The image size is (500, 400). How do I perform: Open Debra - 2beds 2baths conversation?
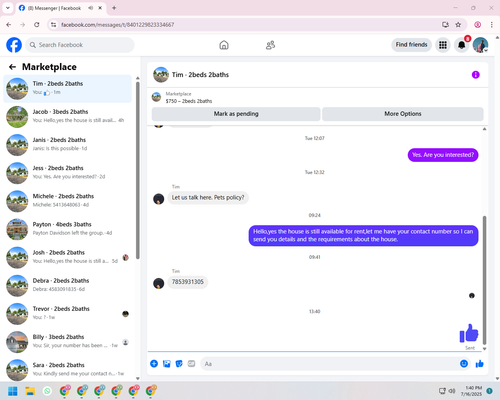(67, 286)
